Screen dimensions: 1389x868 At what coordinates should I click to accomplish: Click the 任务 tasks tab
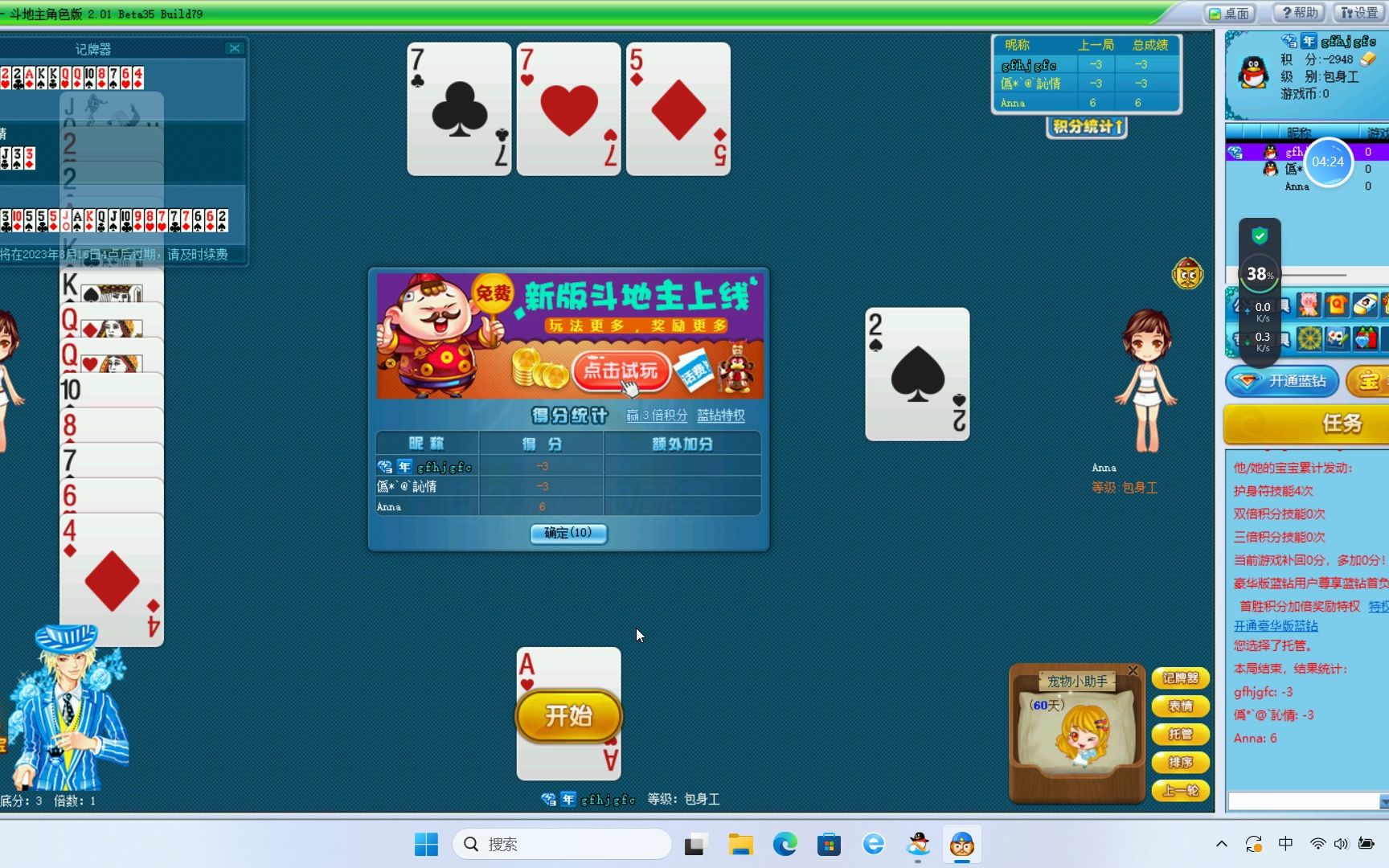tap(1341, 423)
